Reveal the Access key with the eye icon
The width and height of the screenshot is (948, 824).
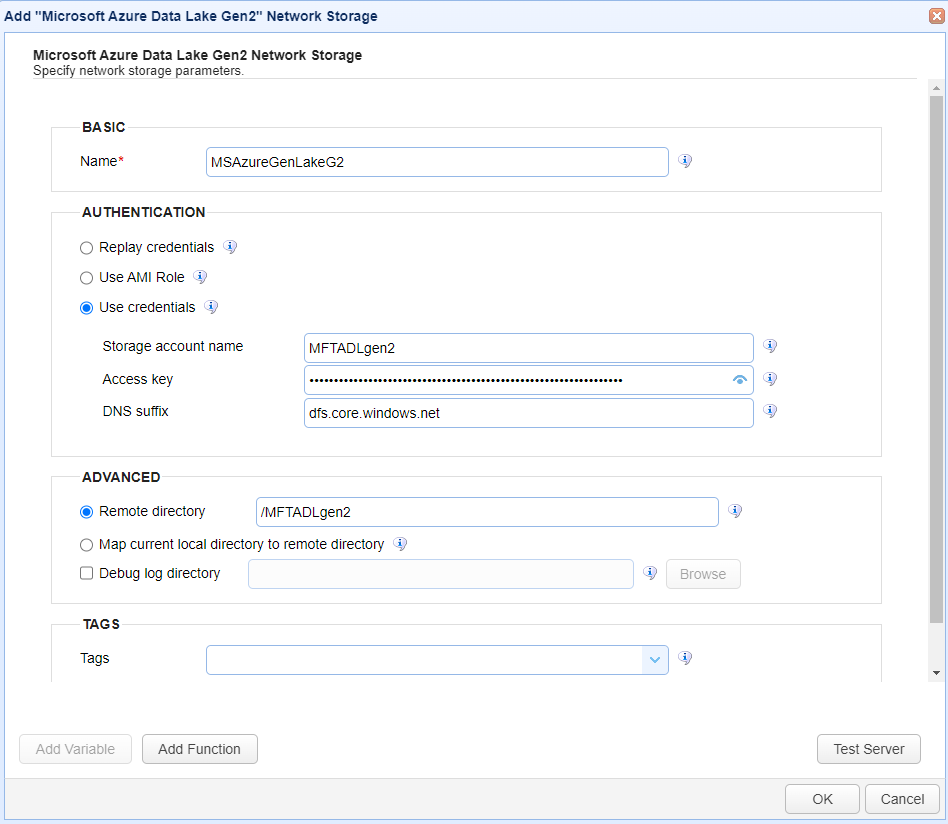[739, 380]
